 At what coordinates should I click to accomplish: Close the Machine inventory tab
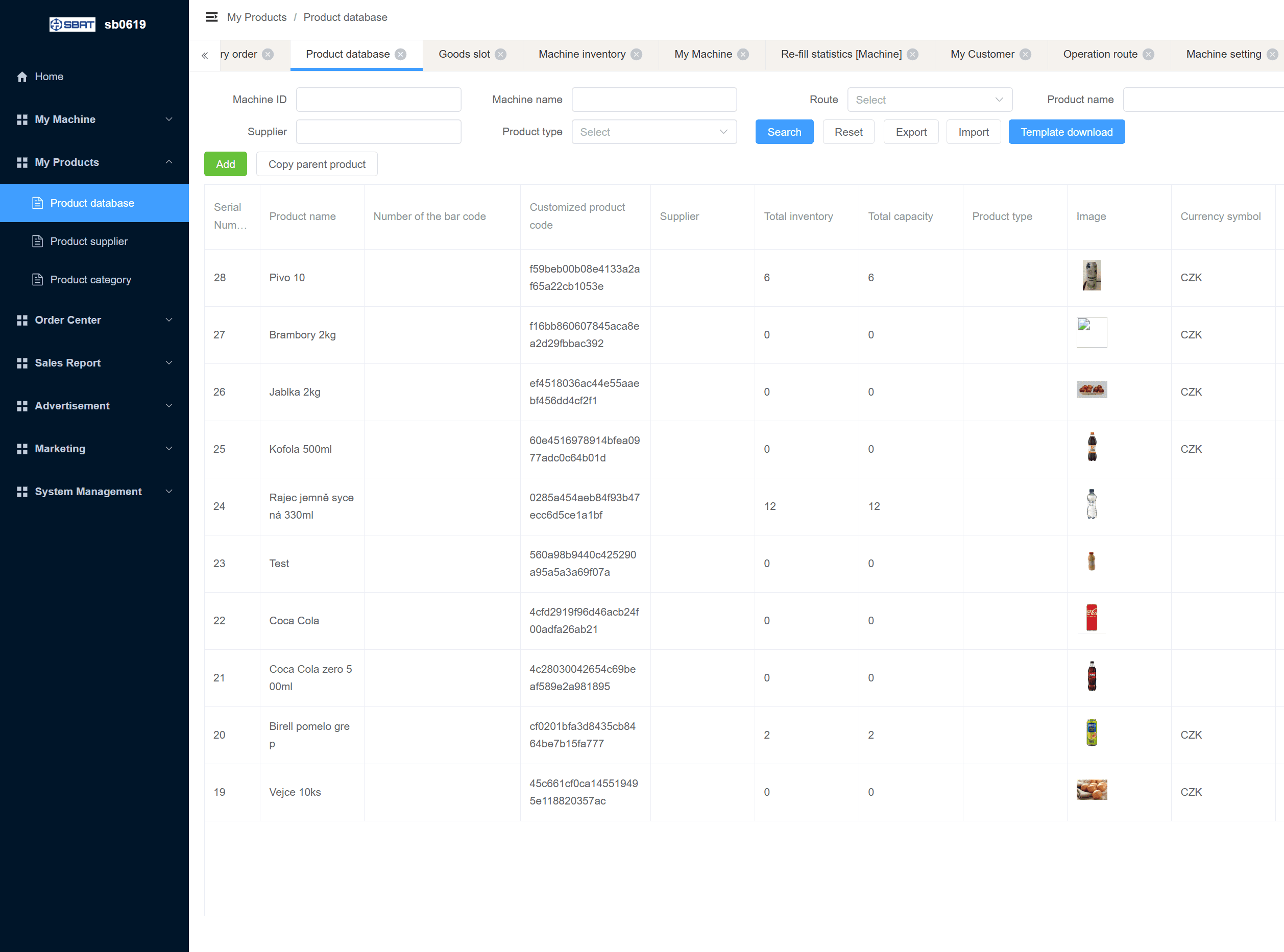[636, 54]
